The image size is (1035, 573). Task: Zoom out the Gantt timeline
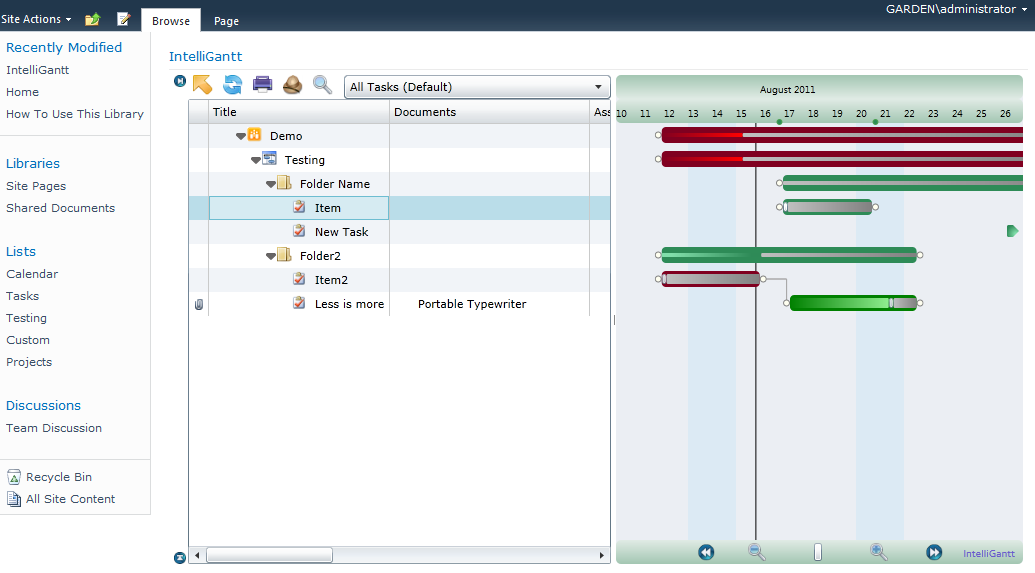[x=756, y=552]
